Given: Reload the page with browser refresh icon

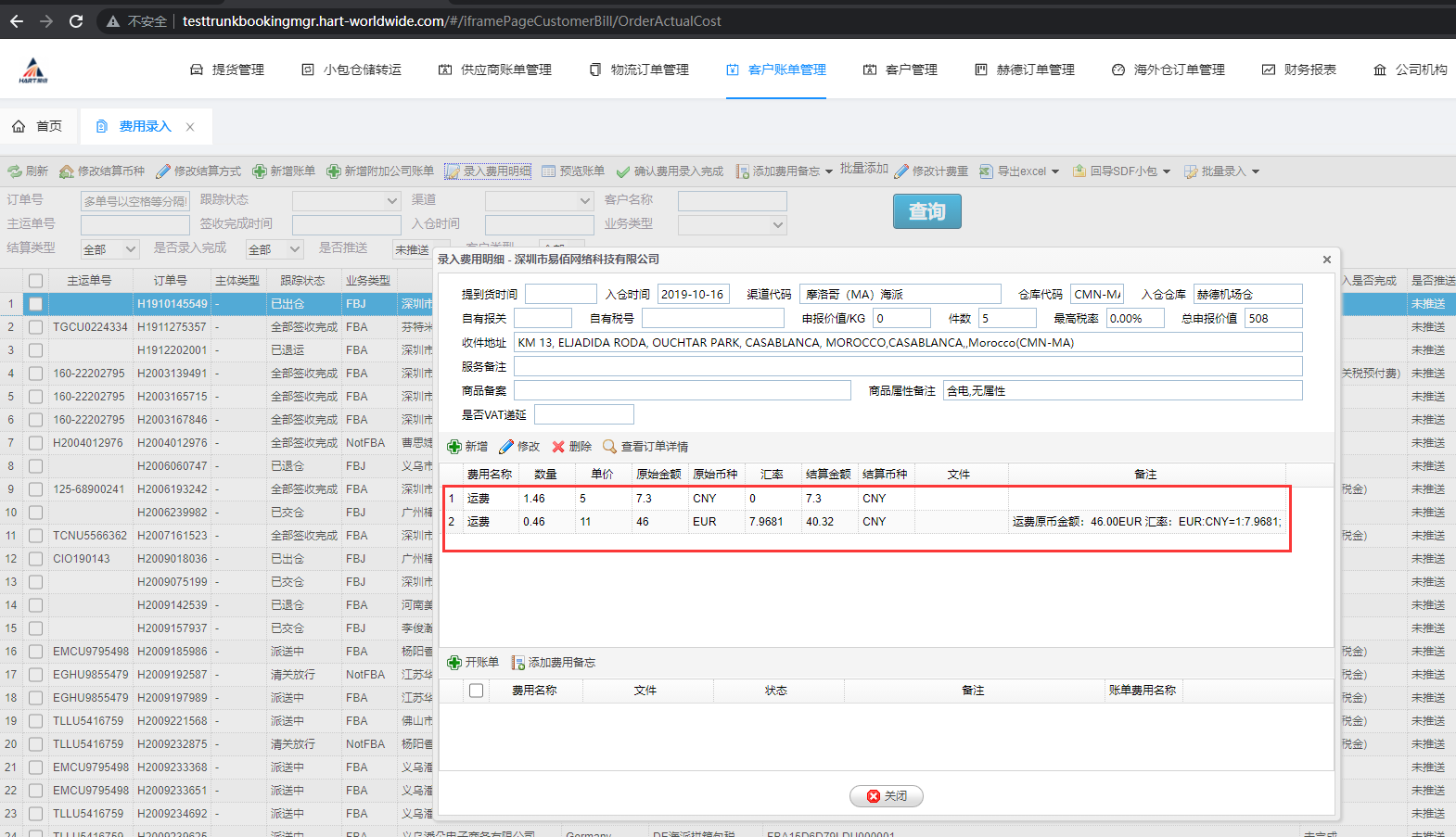Looking at the screenshot, I should (x=76, y=20).
